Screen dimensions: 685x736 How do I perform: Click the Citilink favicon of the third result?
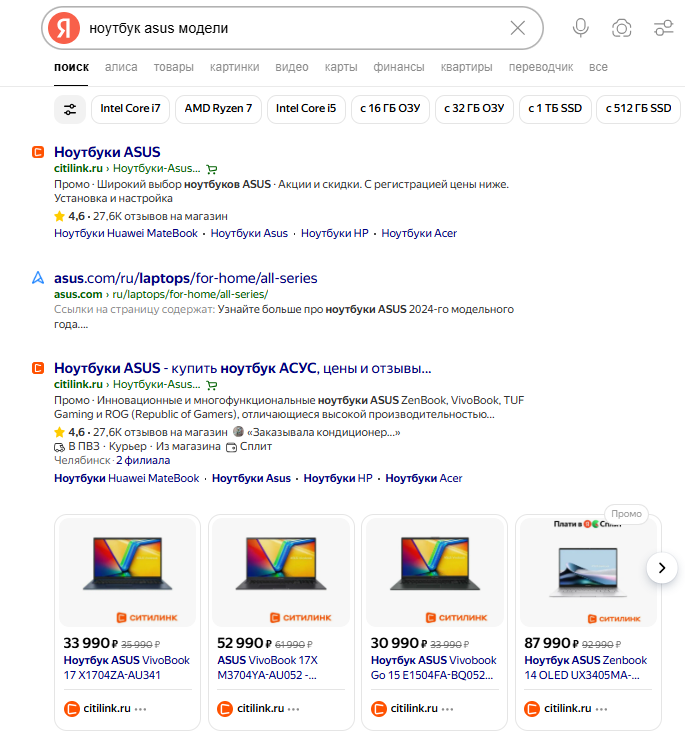38,368
